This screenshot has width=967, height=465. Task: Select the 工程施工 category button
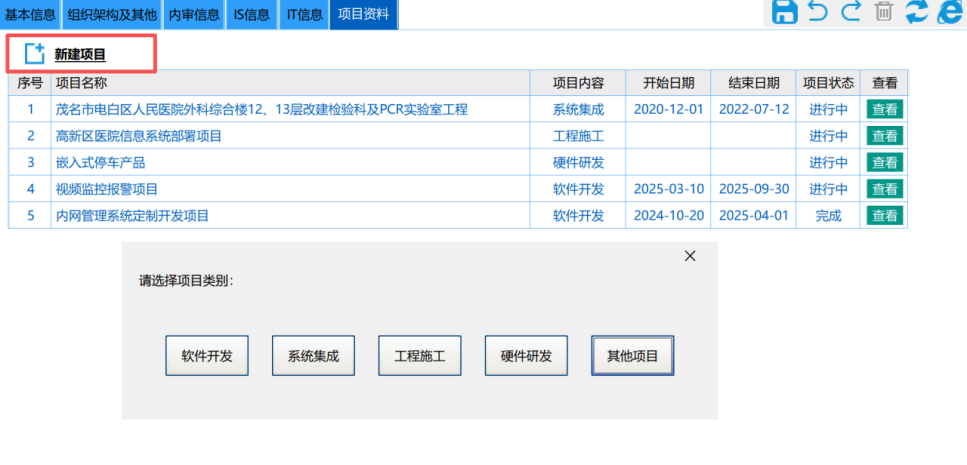click(x=420, y=356)
